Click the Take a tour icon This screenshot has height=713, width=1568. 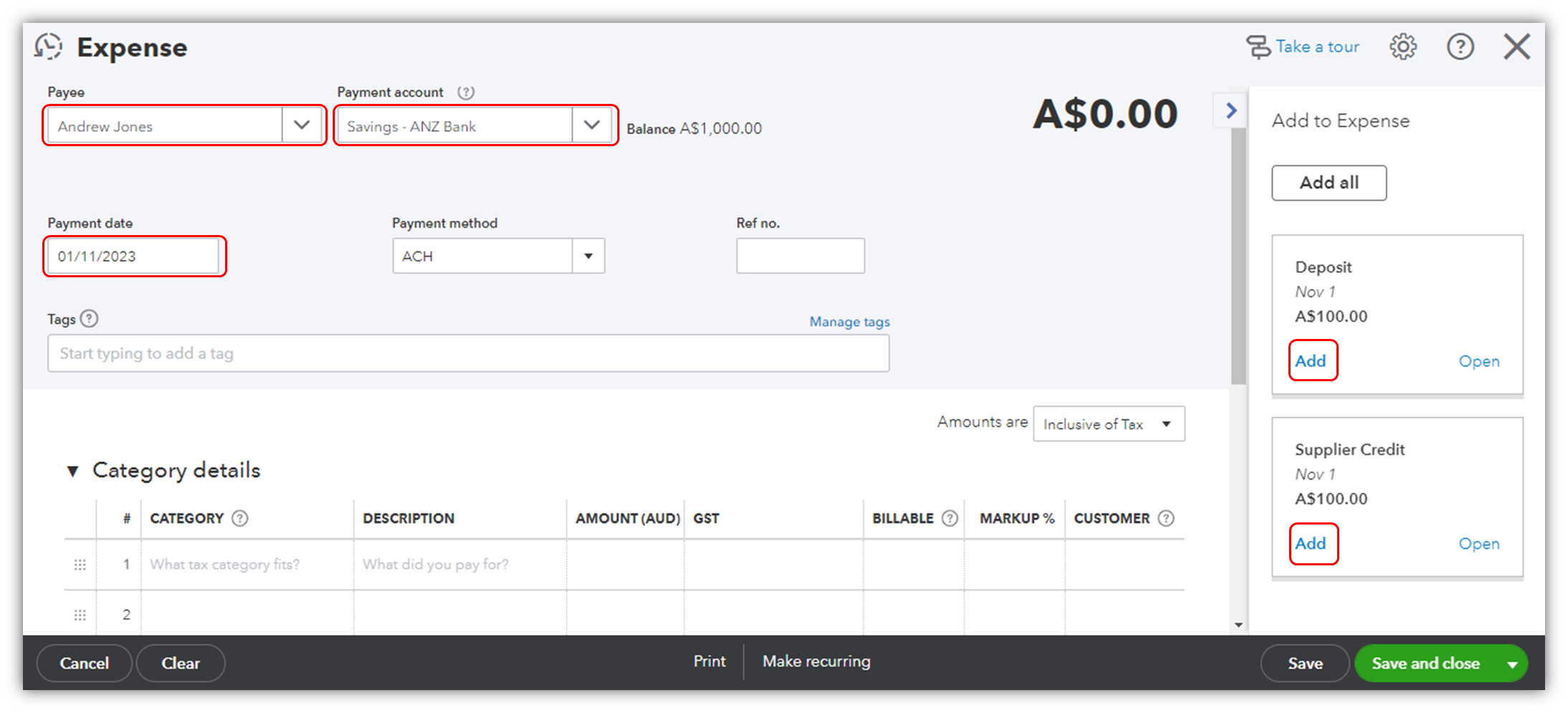(1258, 47)
